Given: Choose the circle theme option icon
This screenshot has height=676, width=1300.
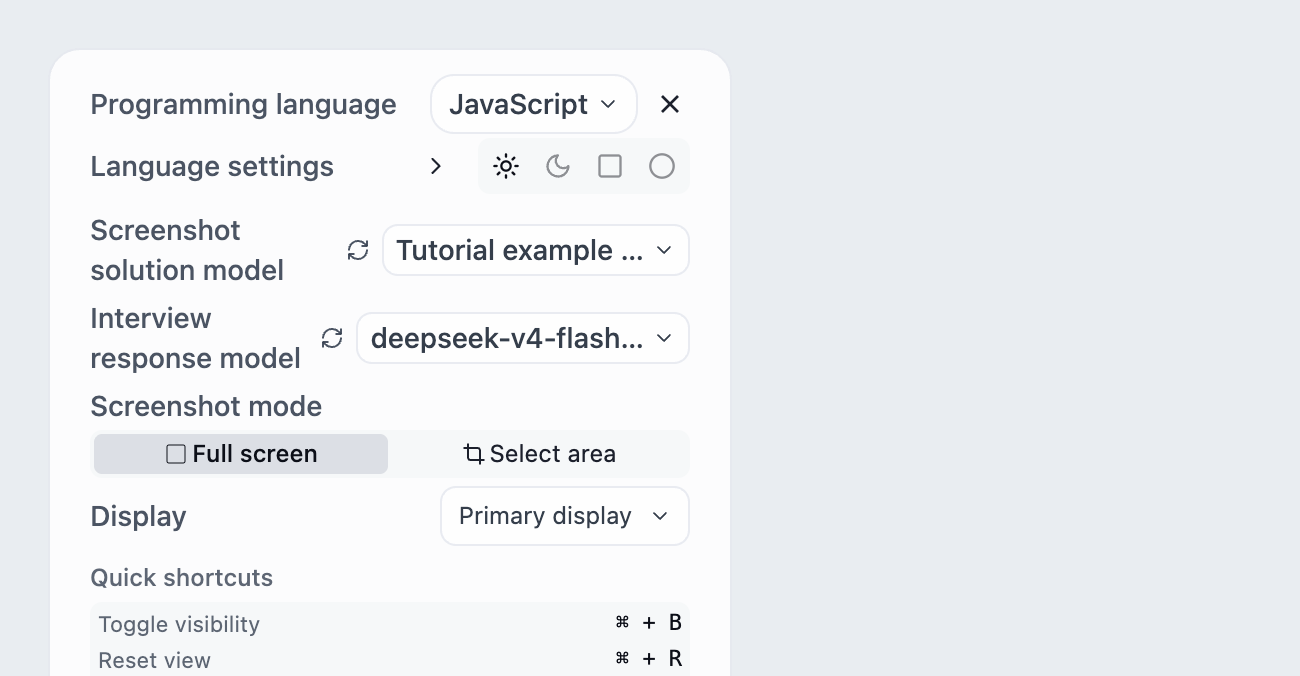Looking at the screenshot, I should tap(662, 166).
